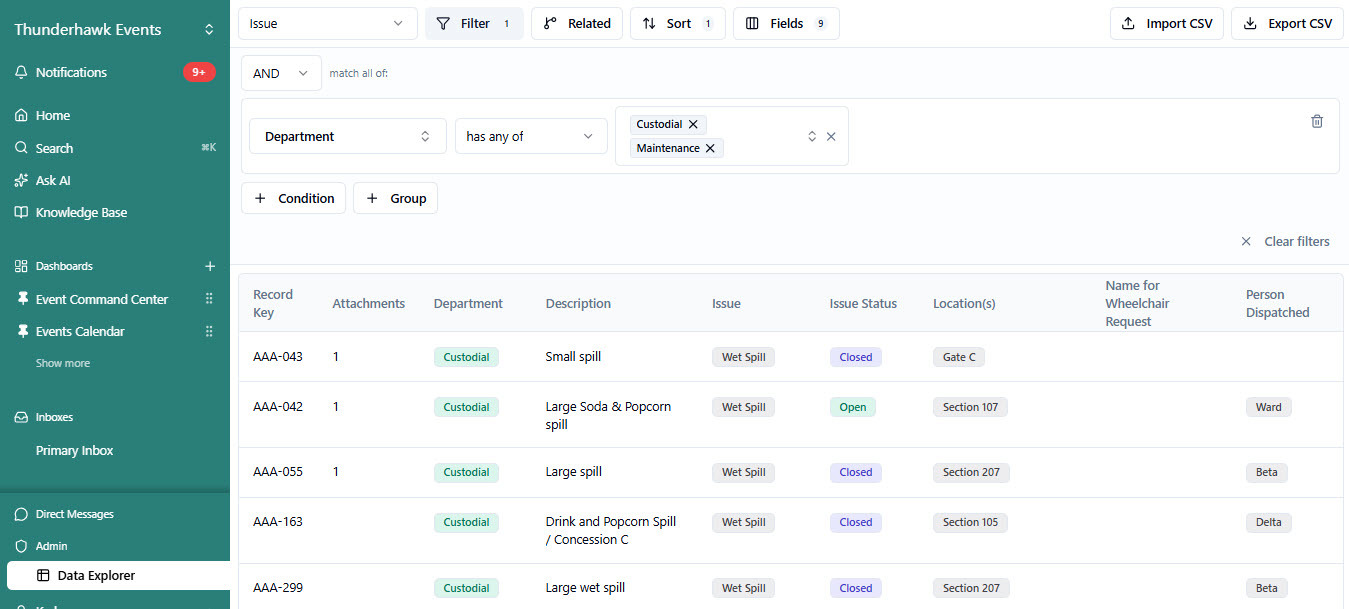Screen dimensions: 1349x609
Task: Open the Related records button
Action: [x=577, y=23]
